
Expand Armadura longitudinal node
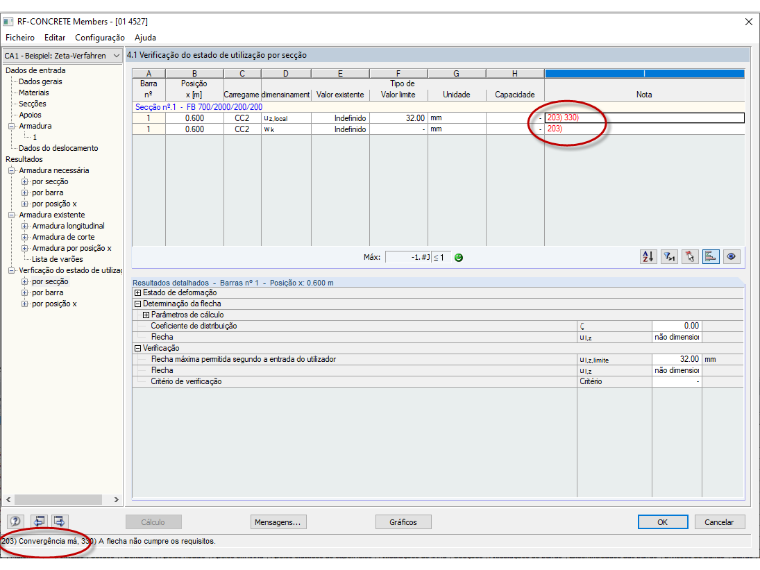pyautogui.click(x=25, y=226)
